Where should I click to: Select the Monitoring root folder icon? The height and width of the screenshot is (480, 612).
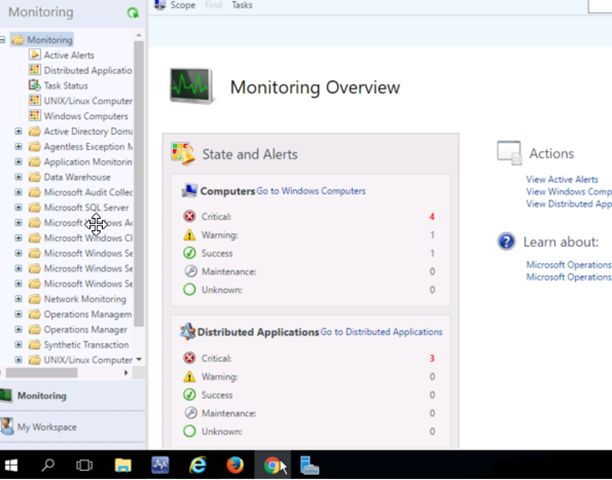click(18, 40)
